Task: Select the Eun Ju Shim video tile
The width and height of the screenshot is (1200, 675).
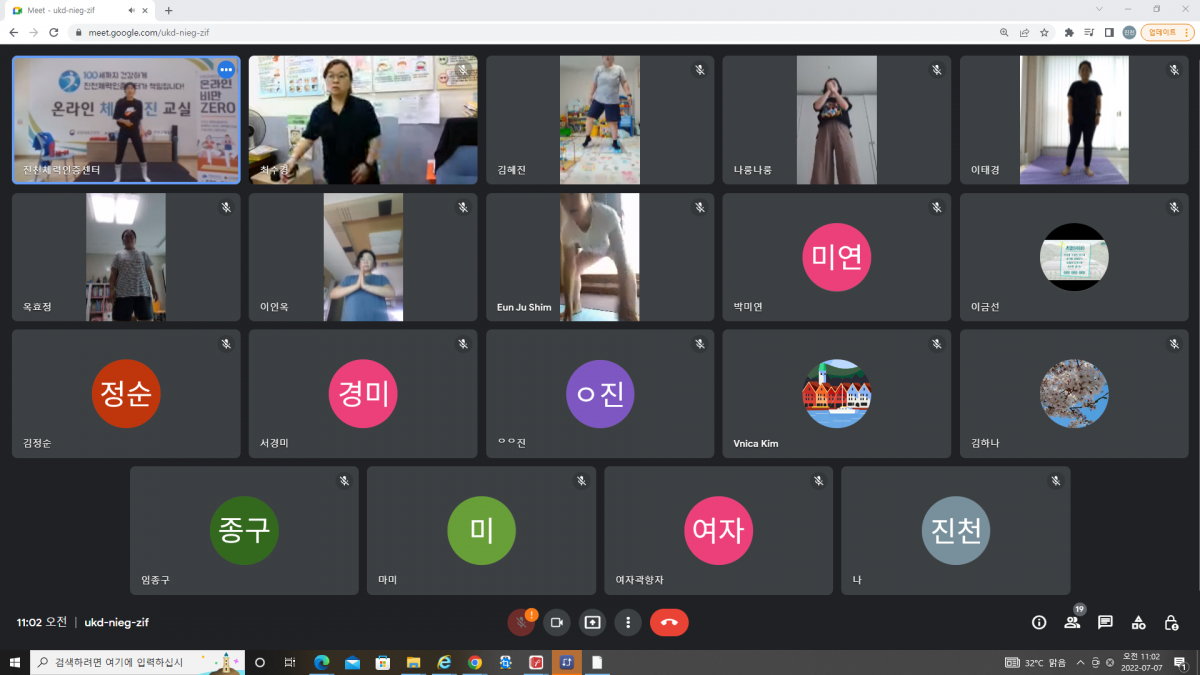Action: (600, 257)
